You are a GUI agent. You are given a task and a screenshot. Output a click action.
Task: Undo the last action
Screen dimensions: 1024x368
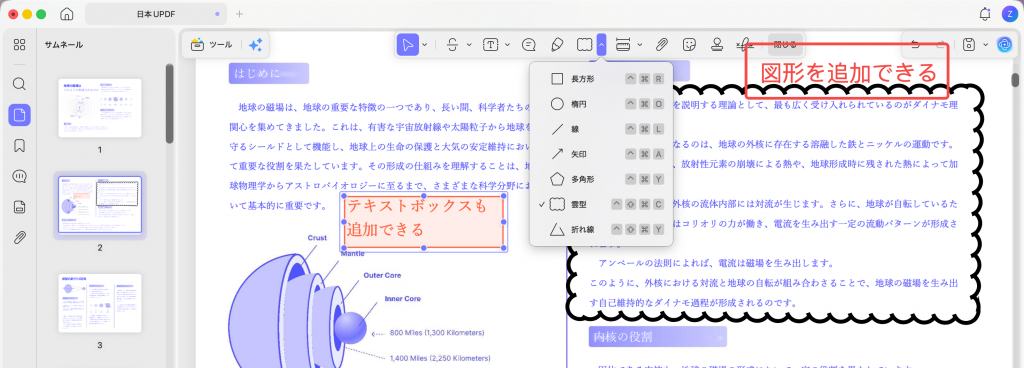pos(916,44)
